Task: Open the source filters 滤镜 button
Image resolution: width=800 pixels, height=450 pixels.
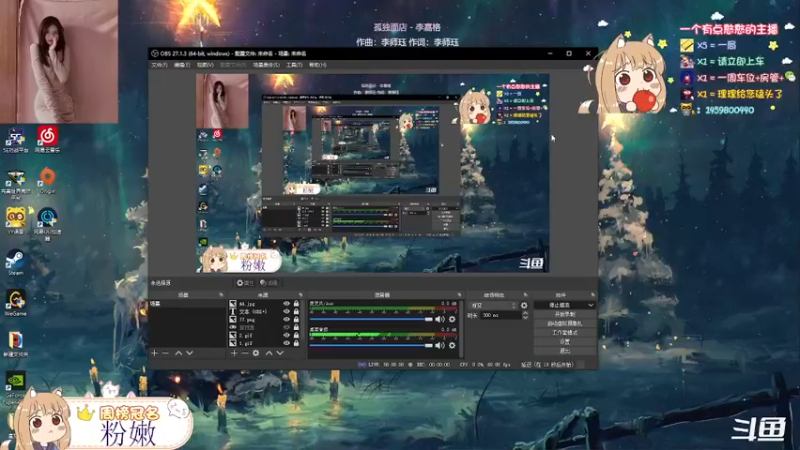Action: tap(268, 283)
